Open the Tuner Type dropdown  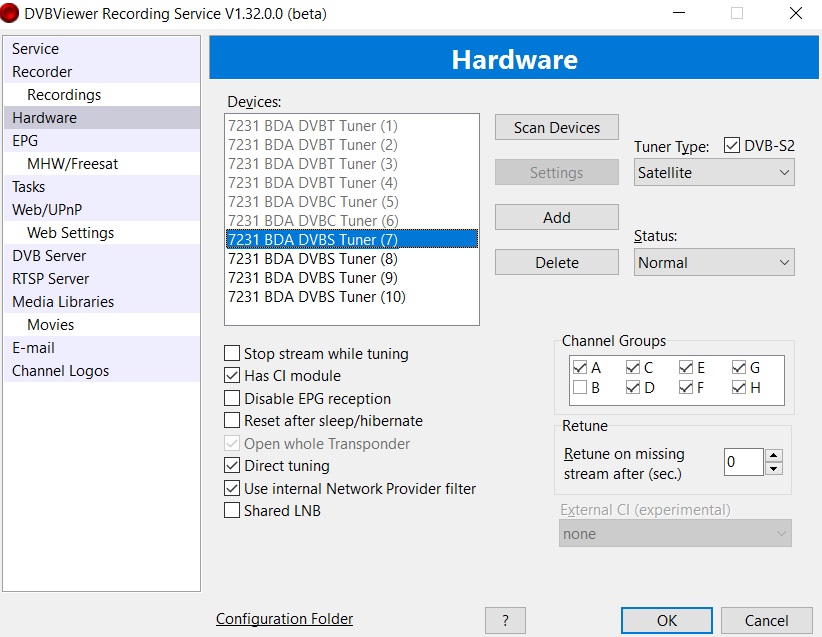714,173
